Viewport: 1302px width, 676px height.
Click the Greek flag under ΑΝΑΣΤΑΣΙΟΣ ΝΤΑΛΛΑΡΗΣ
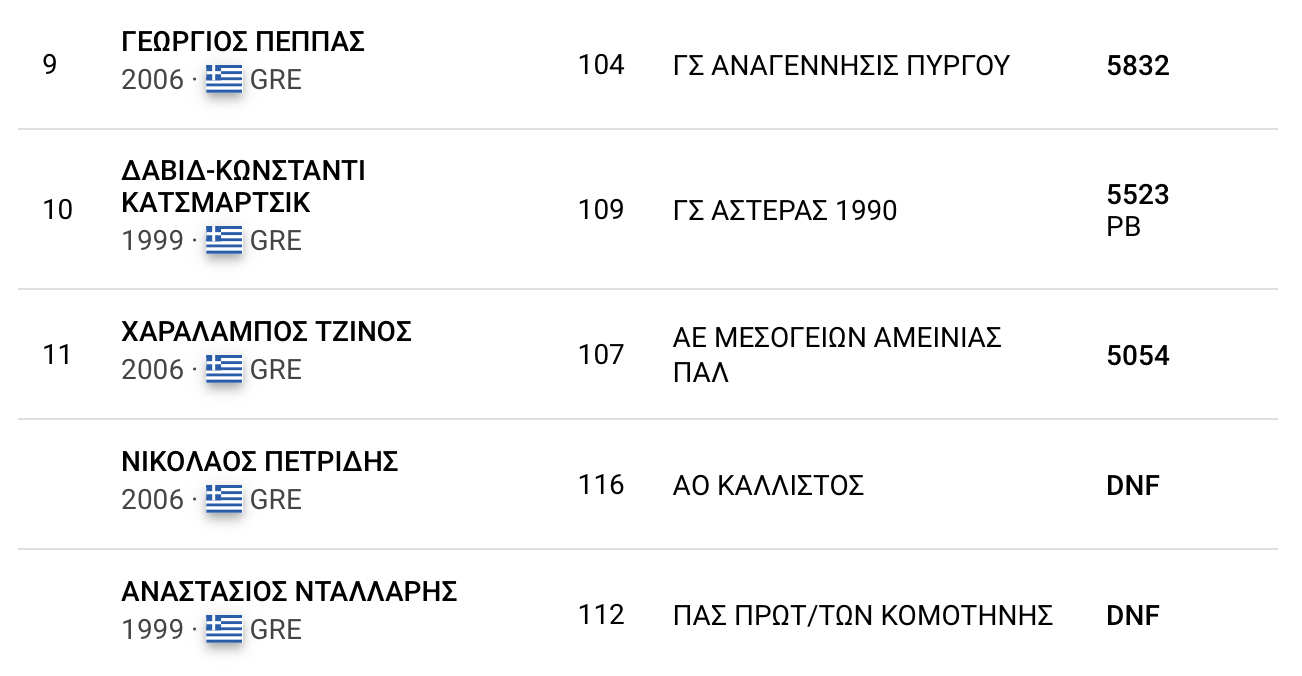coord(224,628)
